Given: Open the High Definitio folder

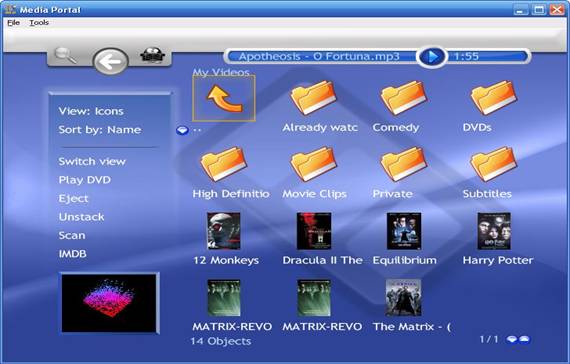Looking at the screenshot, I should pyautogui.click(x=224, y=164).
